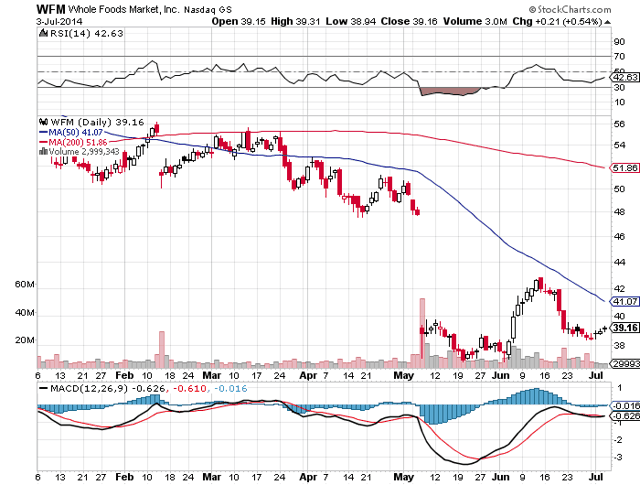Click the -0.626 MACD tag on right axis
This screenshot has height=485, width=640.
coord(625,416)
